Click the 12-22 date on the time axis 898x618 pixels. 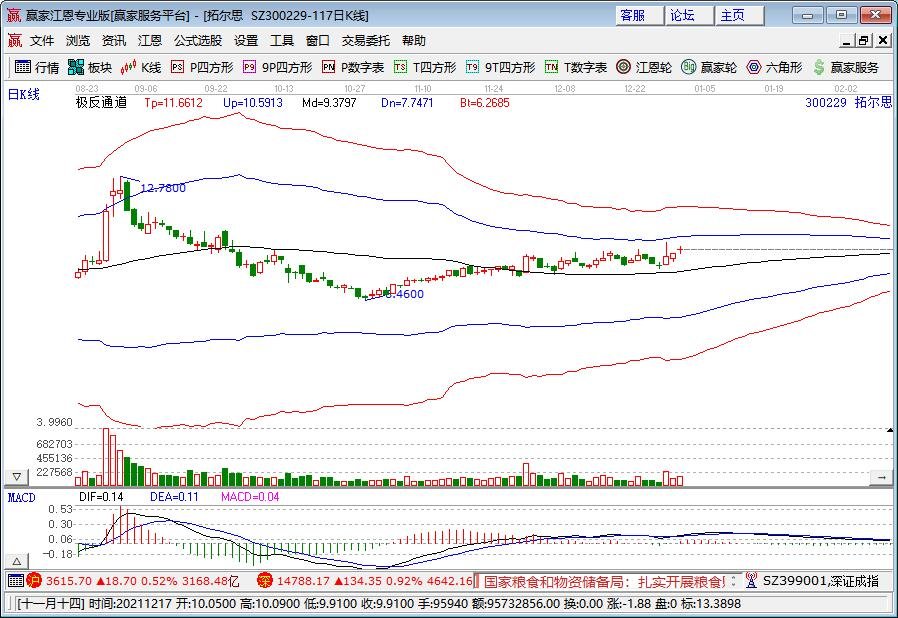635,89
